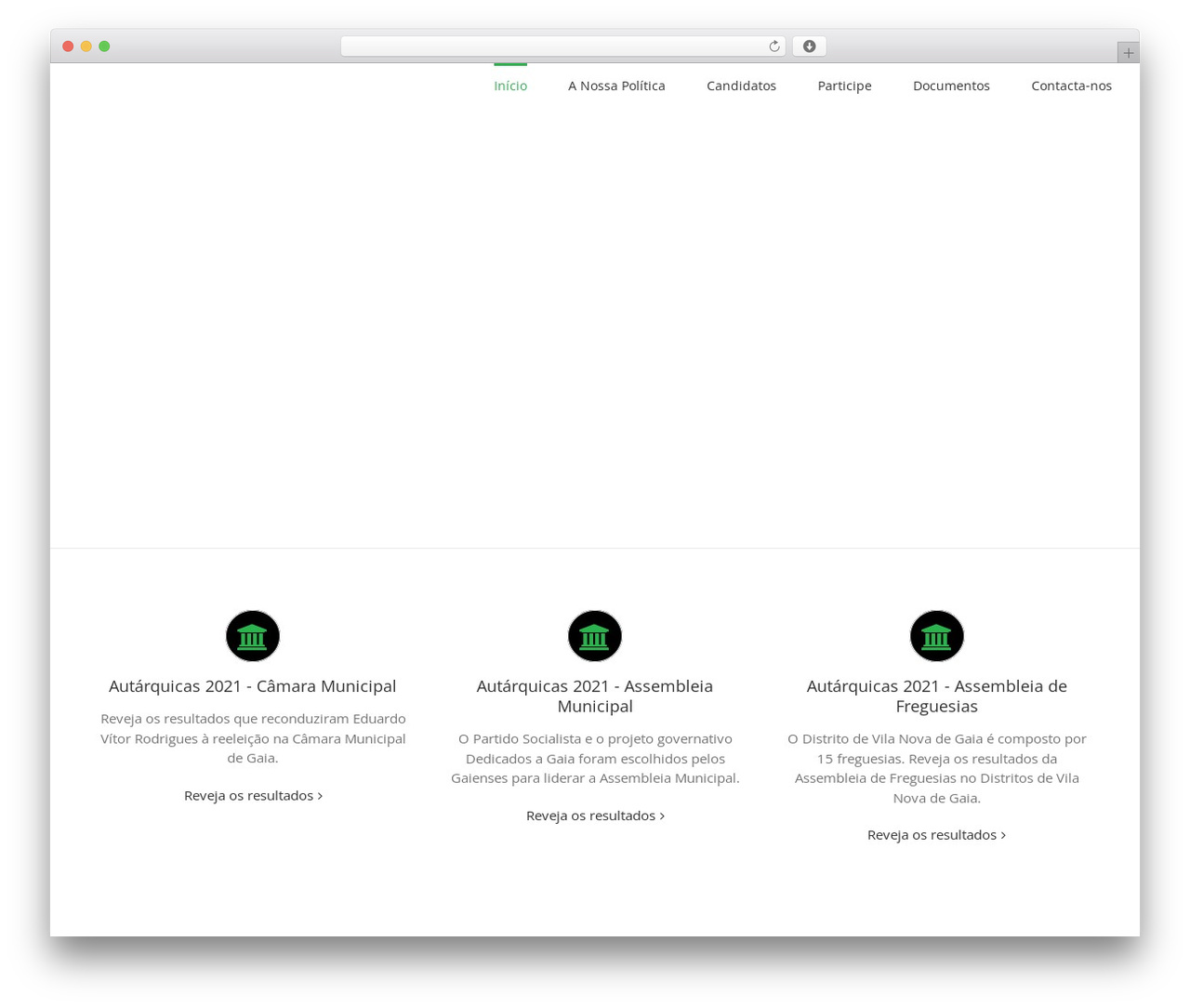Click the Assembleia Municipal building icon

click(595, 636)
